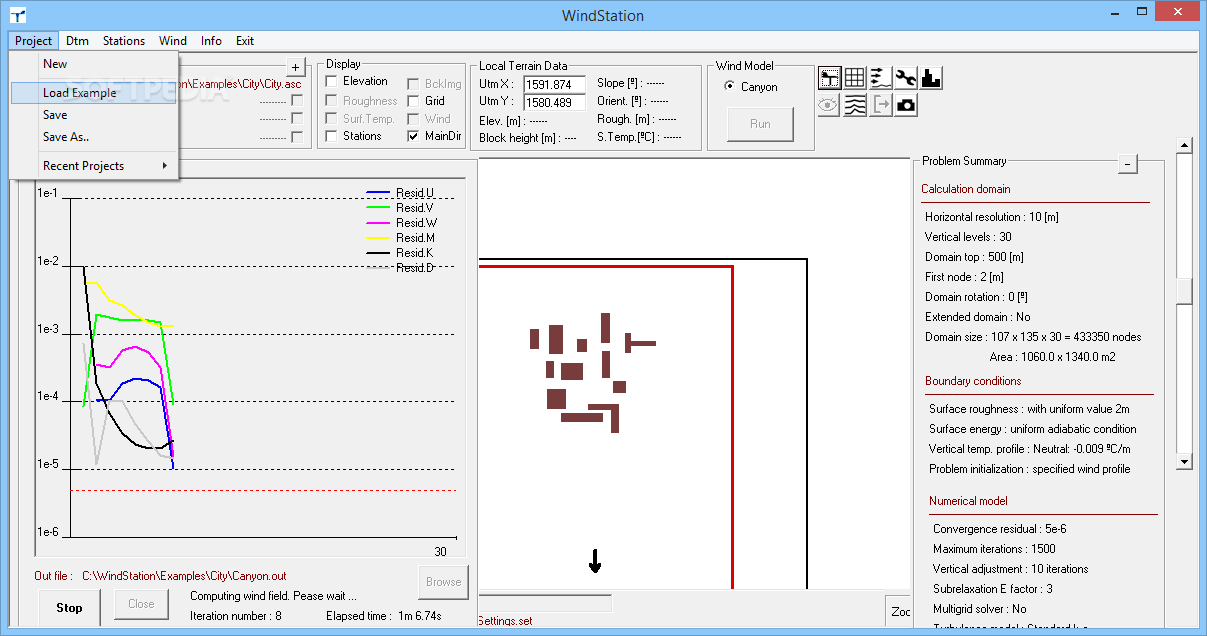Toggle the Elevation display checkbox
Screen dimensions: 1207x636
(331, 82)
